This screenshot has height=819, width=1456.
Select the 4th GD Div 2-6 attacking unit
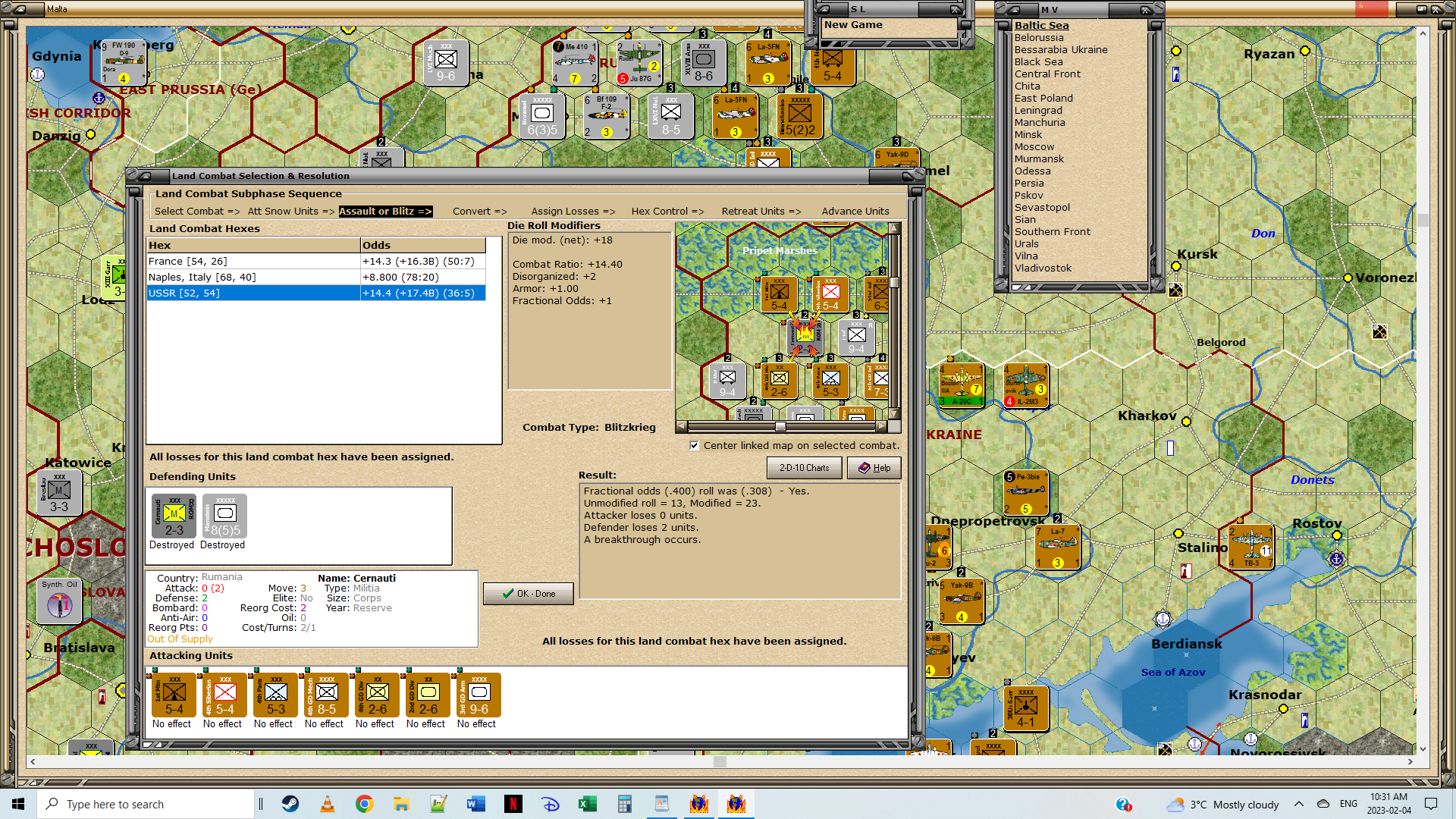(x=377, y=695)
